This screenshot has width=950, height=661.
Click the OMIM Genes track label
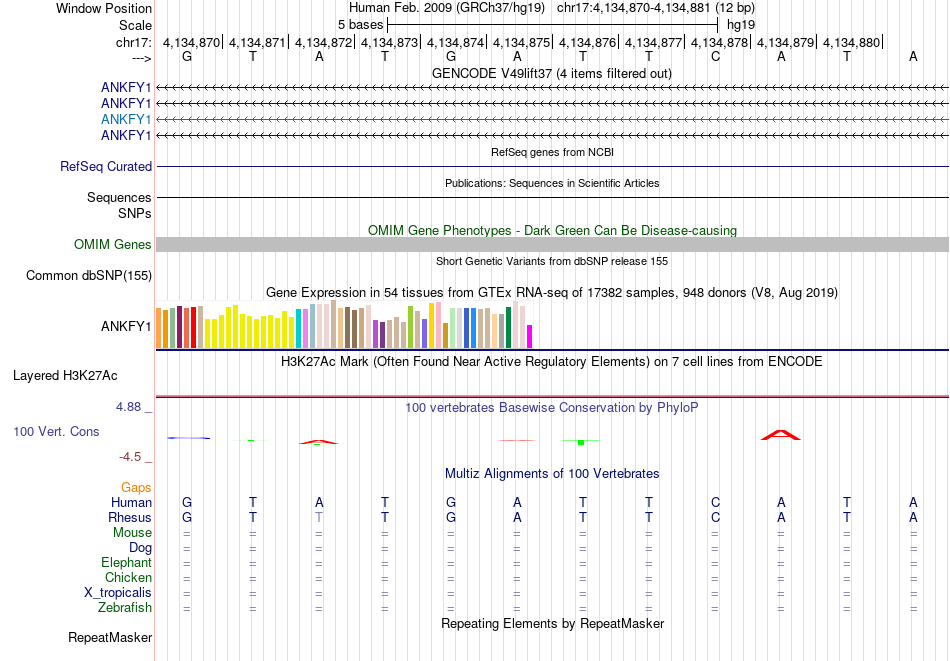pyautogui.click(x=113, y=244)
